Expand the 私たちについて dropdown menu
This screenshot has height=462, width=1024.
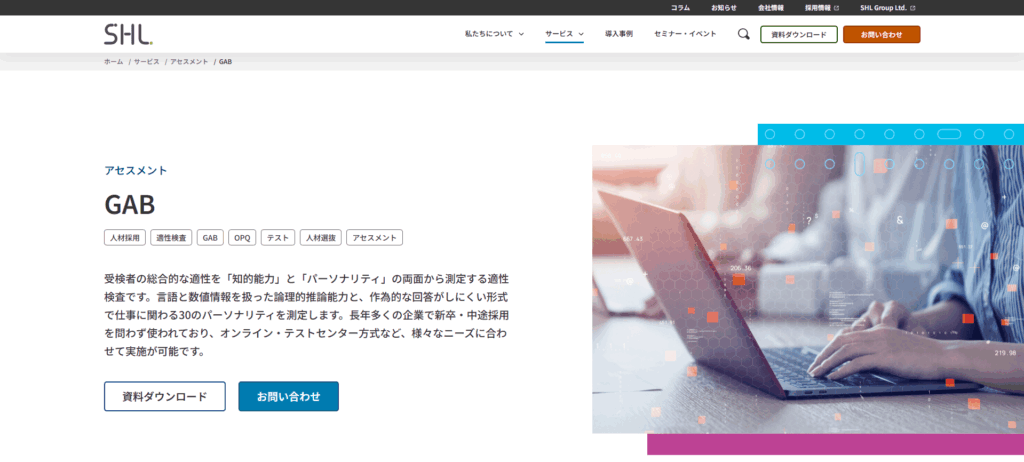coord(494,34)
